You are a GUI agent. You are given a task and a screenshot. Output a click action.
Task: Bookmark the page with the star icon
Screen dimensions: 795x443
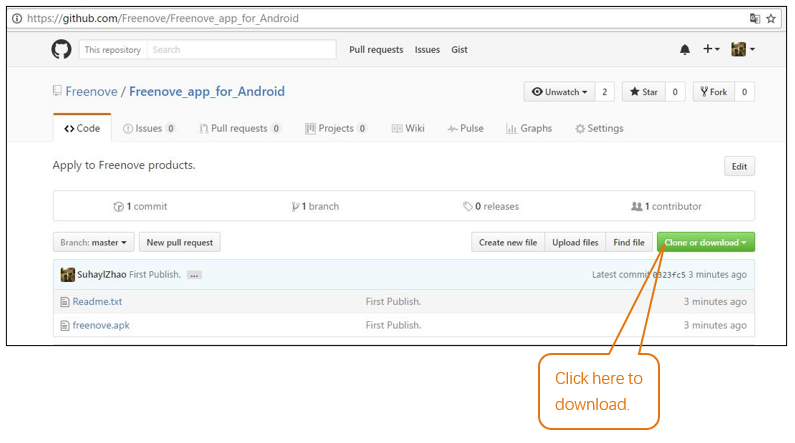pyautogui.click(x=771, y=19)
